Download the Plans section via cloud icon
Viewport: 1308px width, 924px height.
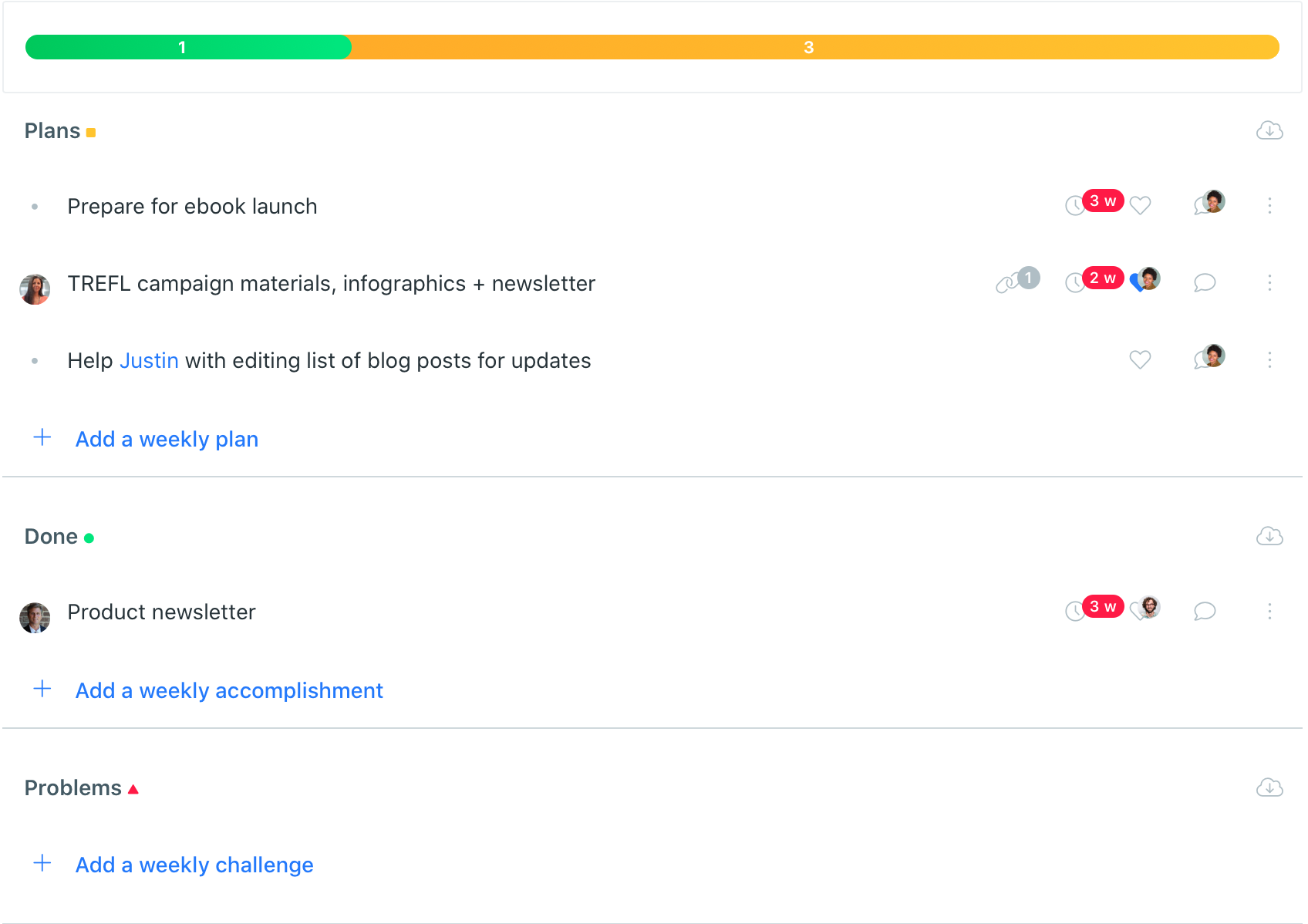pyautogui.click(x=1269, y=130)
